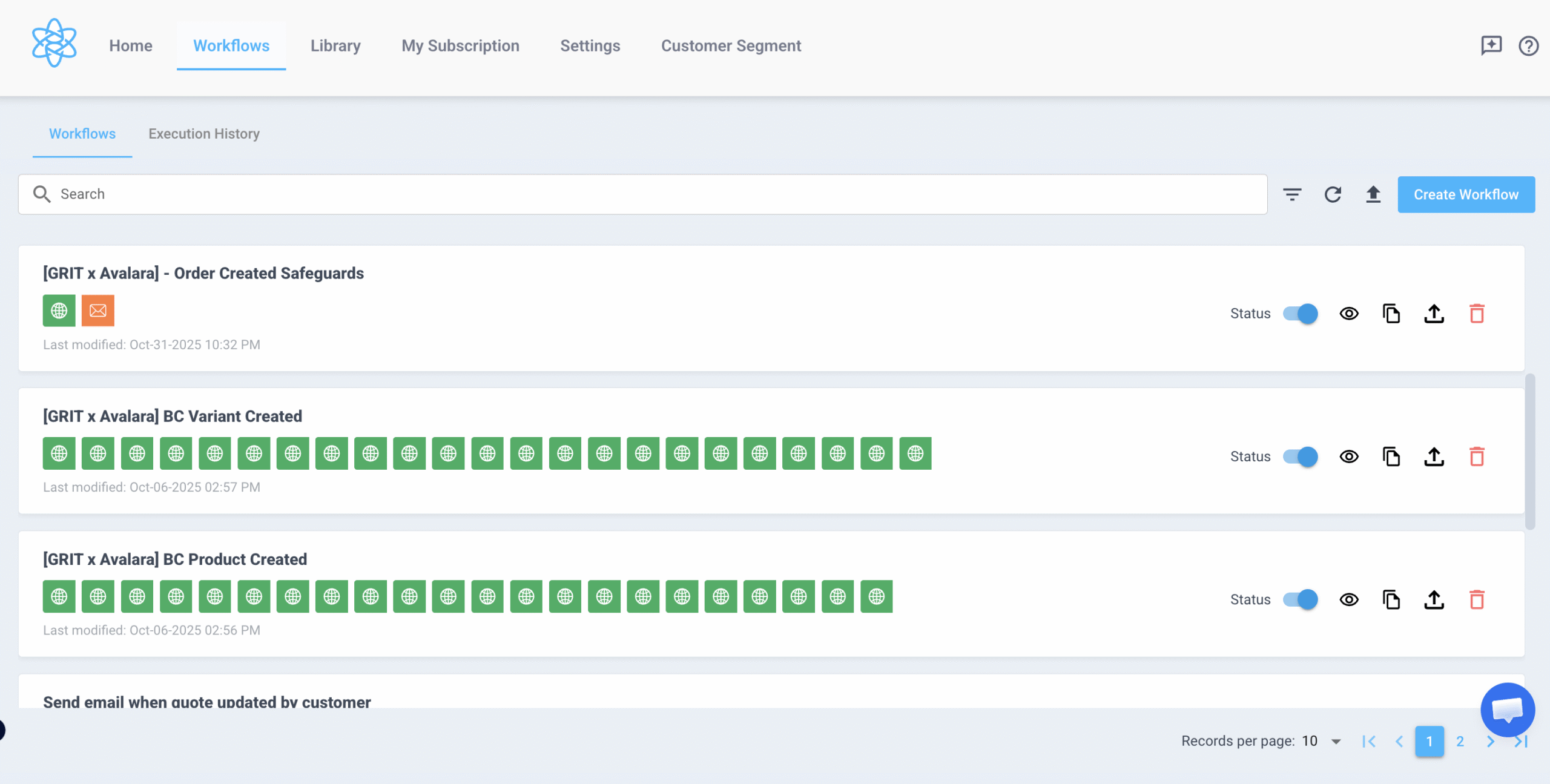Click 'Last modified: Oct-06-2025 02:56 PM'
The width and height of the screenshot is (1550, 784).
tap(151, 630)
